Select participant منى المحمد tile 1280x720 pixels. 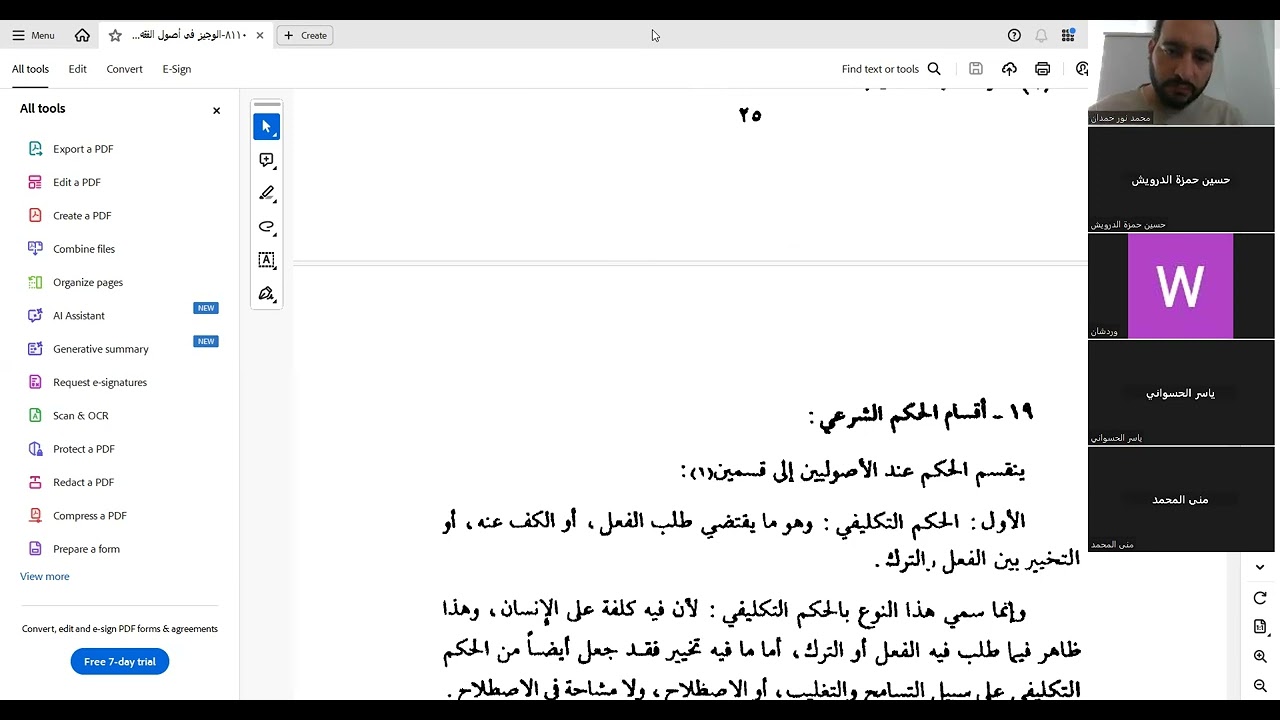(1181, 499)
